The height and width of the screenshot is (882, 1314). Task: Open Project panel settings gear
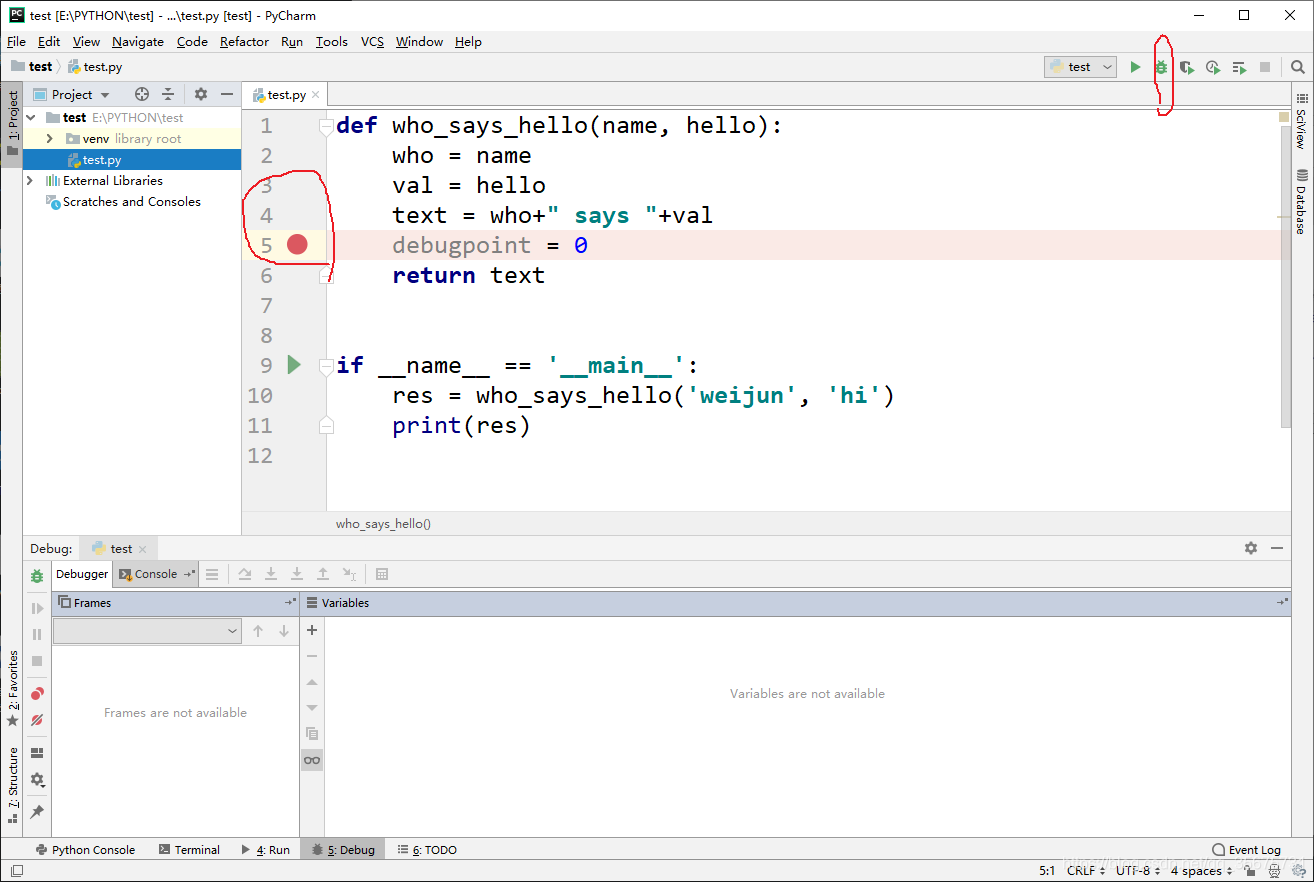pyautogui.click(x=201, y=94)
